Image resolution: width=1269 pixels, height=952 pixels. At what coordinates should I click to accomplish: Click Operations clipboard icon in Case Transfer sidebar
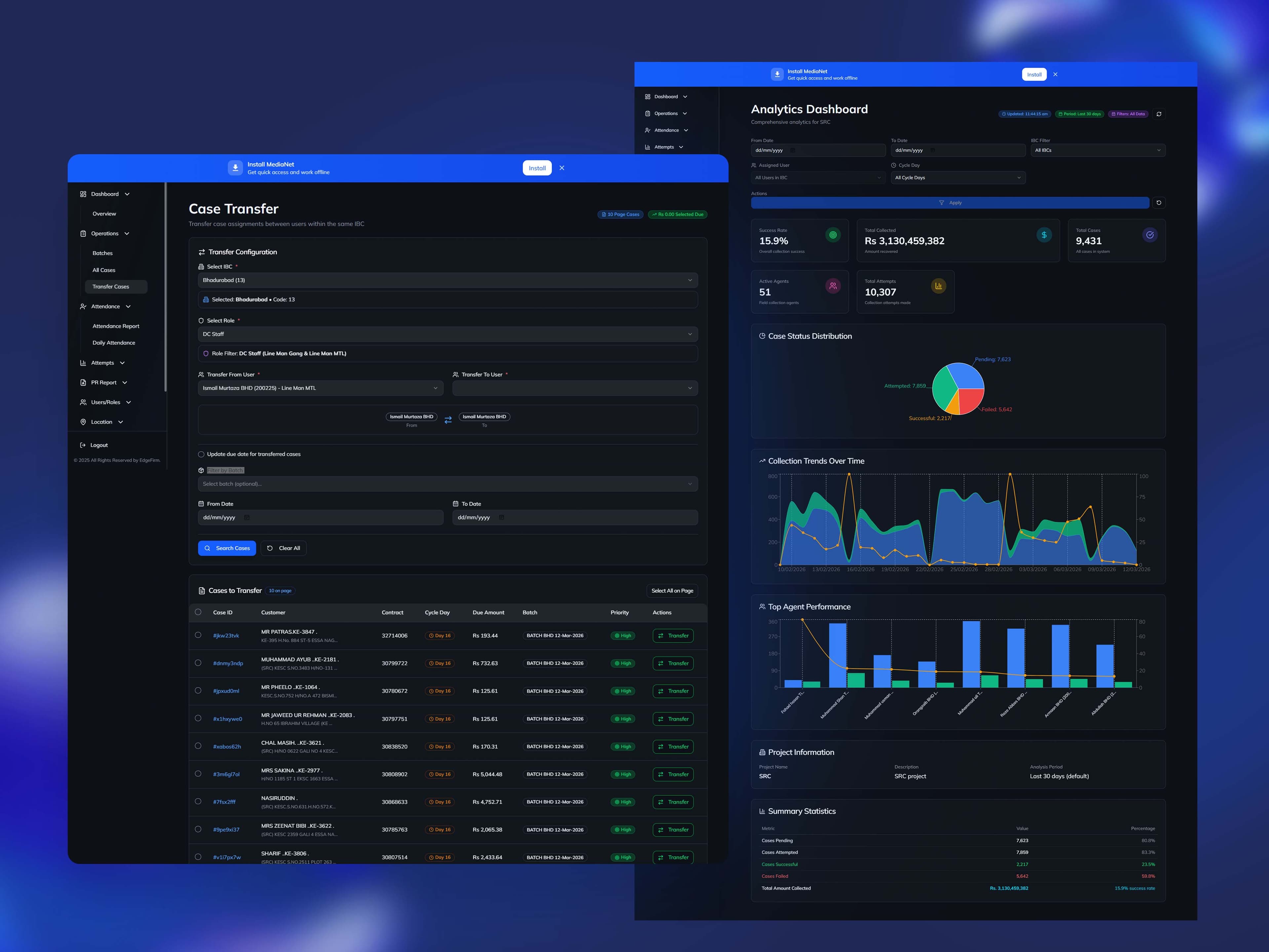click(83, 233)
